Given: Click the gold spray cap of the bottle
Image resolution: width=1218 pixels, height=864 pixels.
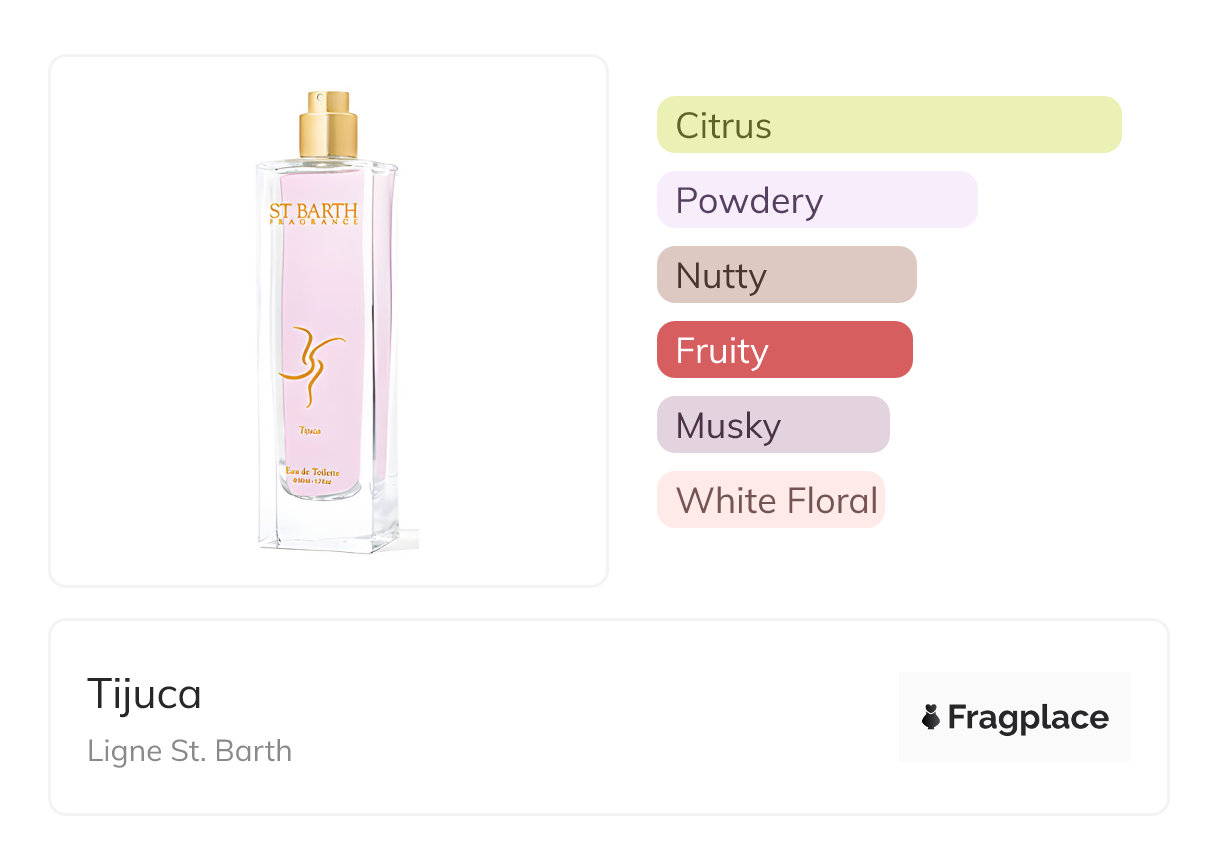Looking at the screenshot, I should 328,125.
